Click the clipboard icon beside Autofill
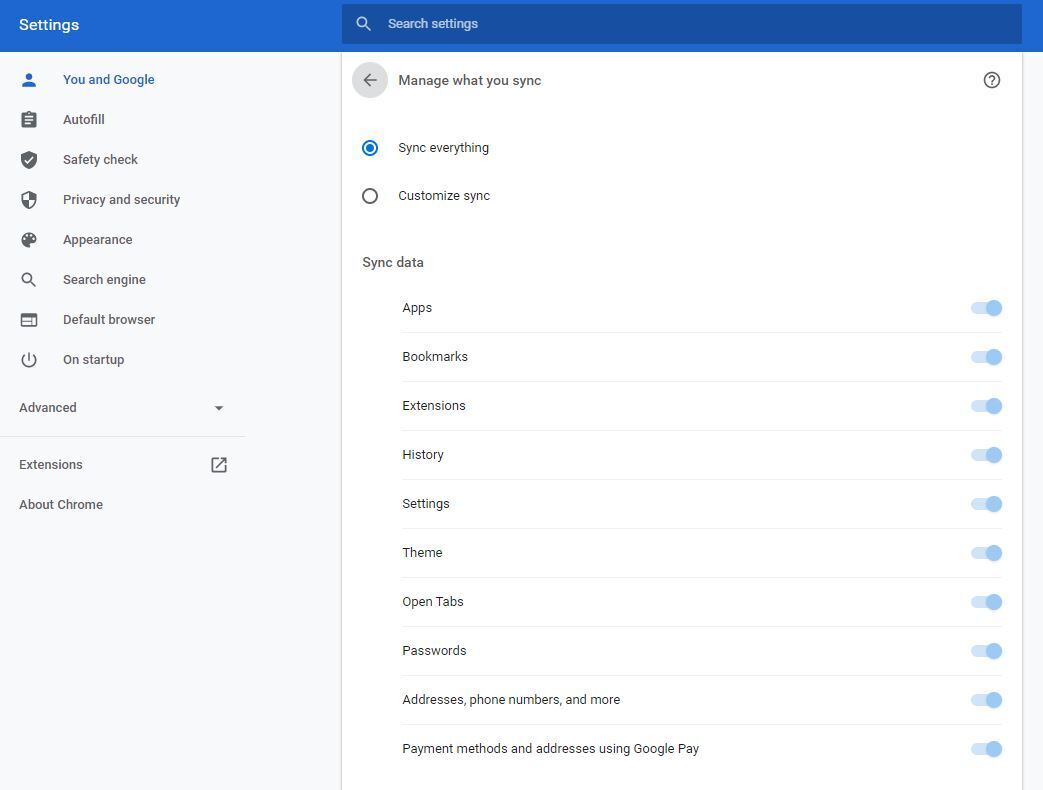Image resolution: width=1043 pixels, height=790 pixels. click(29, 120)
